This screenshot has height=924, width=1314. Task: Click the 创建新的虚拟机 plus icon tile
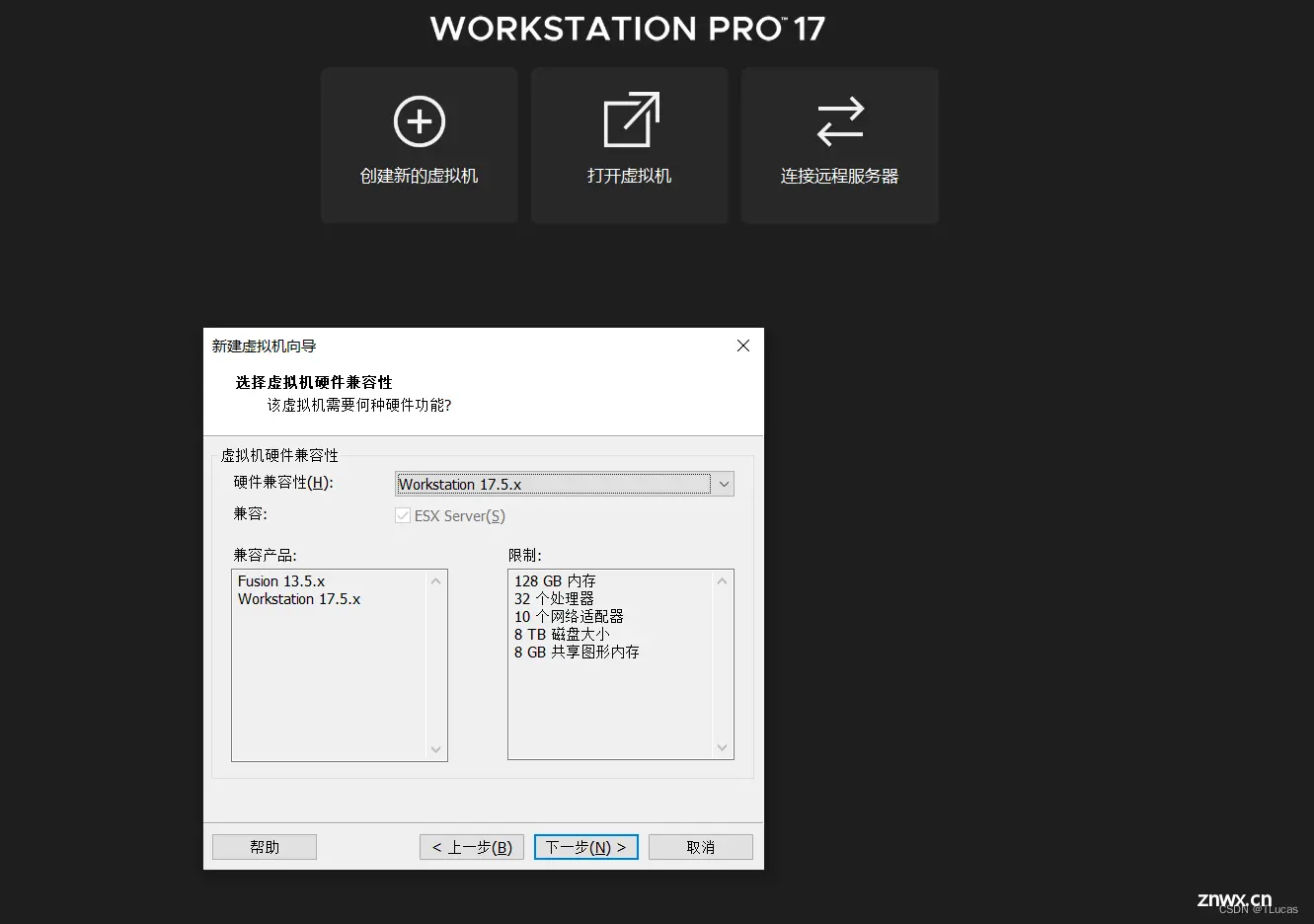(420, 145)
